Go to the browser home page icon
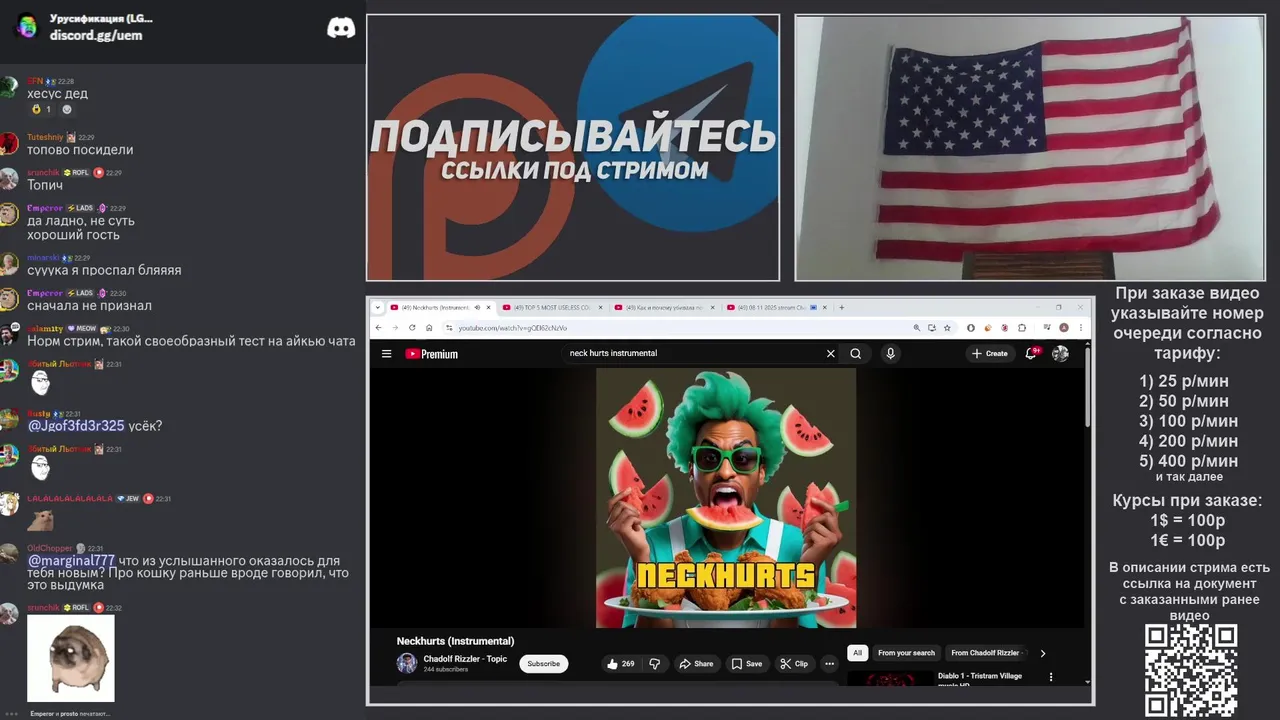The width and height of the screenshot is (1280, 720). point(429,327)
